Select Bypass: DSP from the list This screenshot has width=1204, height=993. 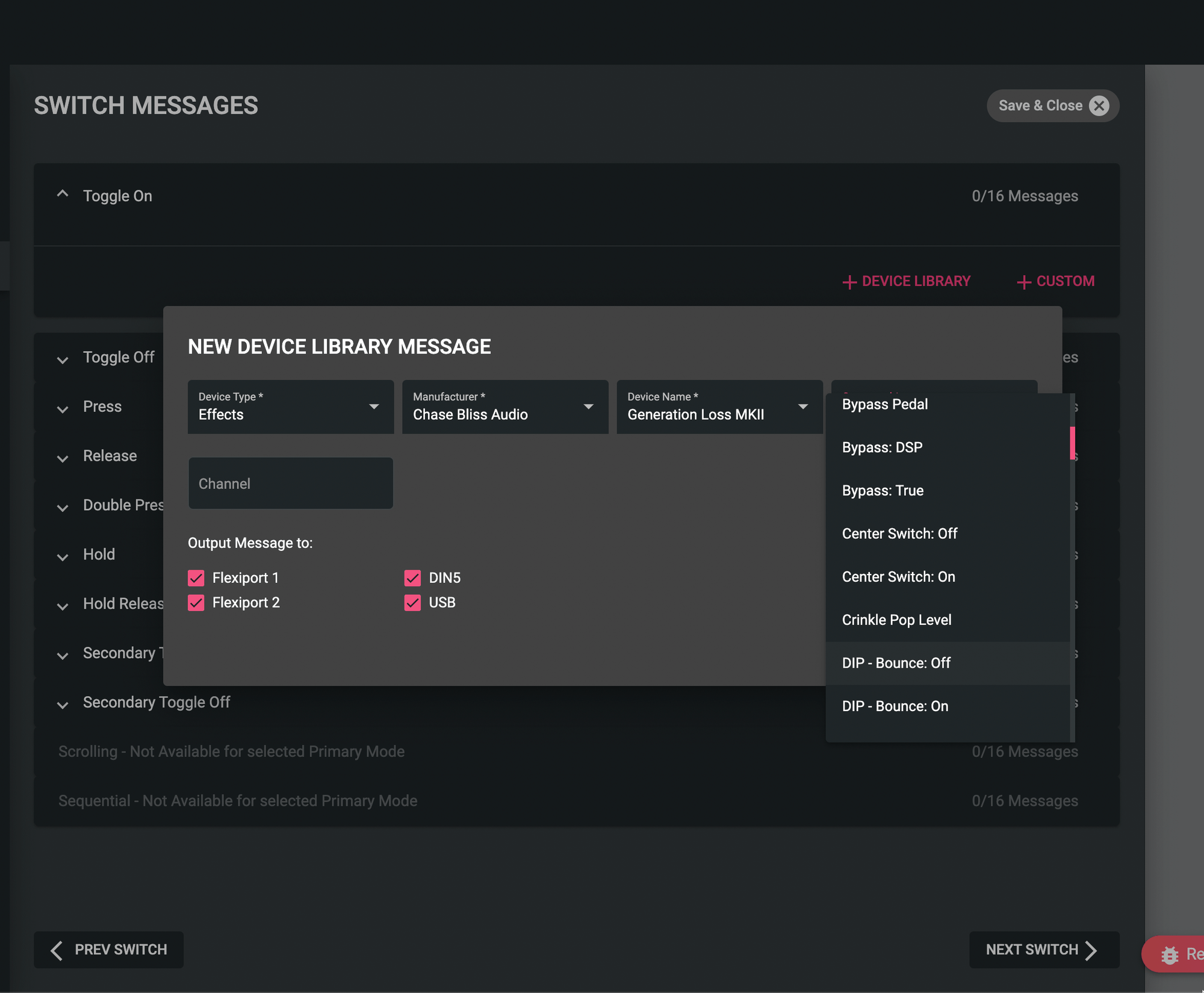(882, 447)
